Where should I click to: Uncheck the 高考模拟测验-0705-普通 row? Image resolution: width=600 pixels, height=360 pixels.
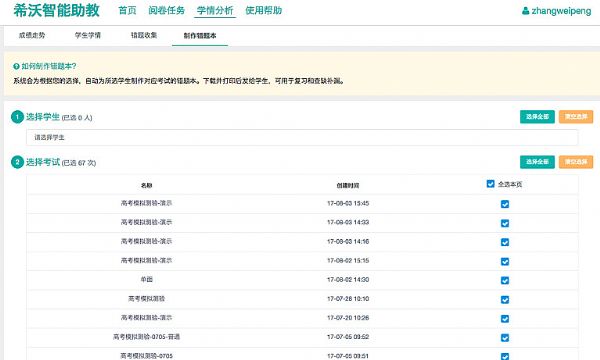pos(505,338)
